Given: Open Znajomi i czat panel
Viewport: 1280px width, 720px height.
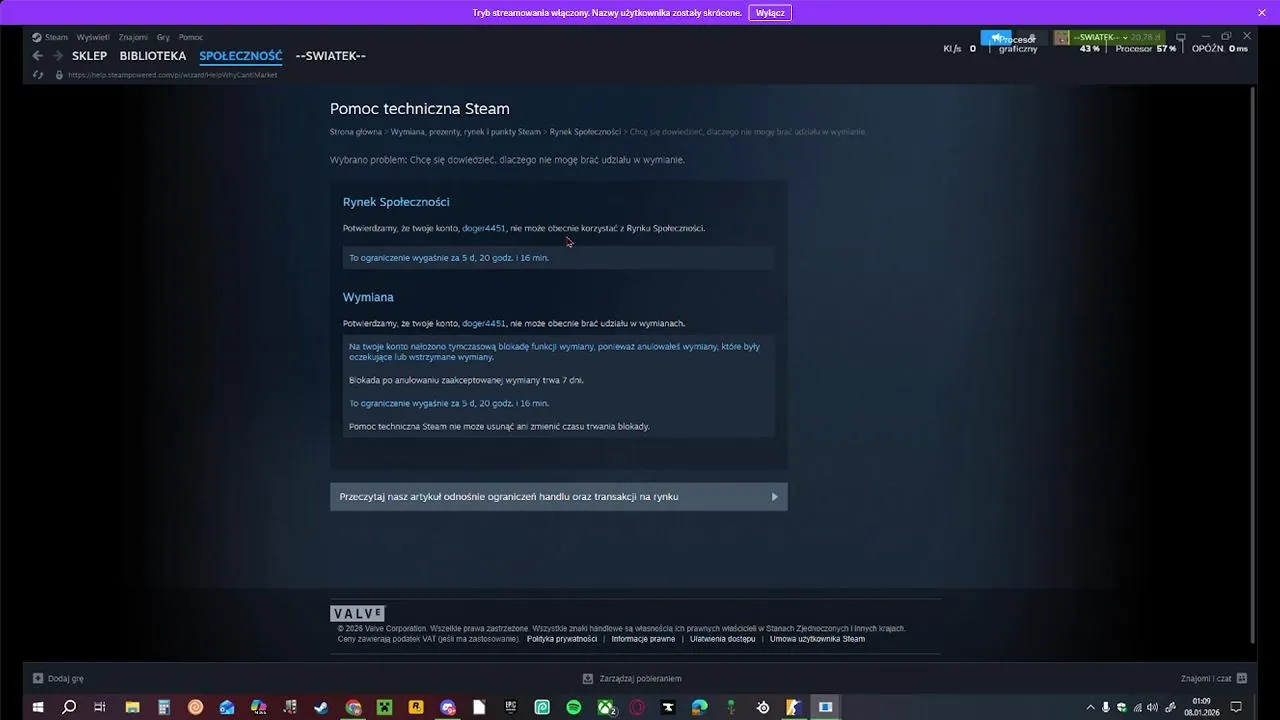Looking at the screenshot, I should tap(1214, 678).
